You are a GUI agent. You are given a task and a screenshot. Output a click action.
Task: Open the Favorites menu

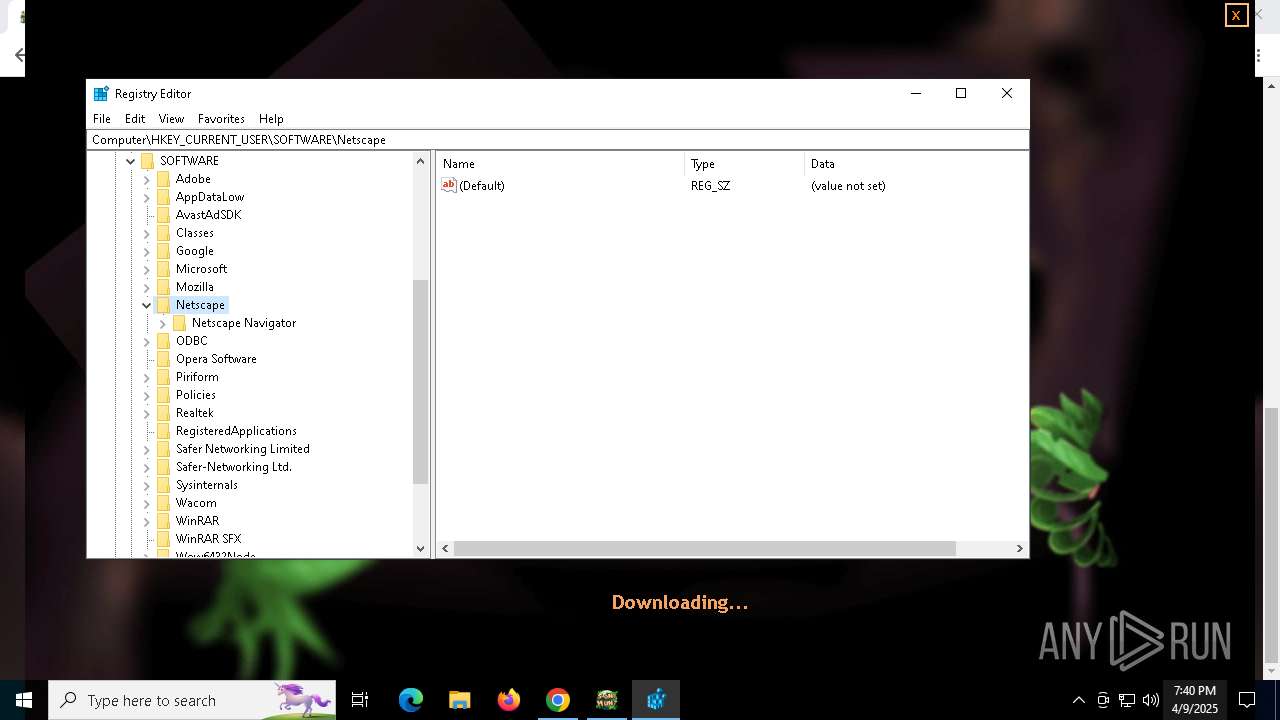[221, 118]
